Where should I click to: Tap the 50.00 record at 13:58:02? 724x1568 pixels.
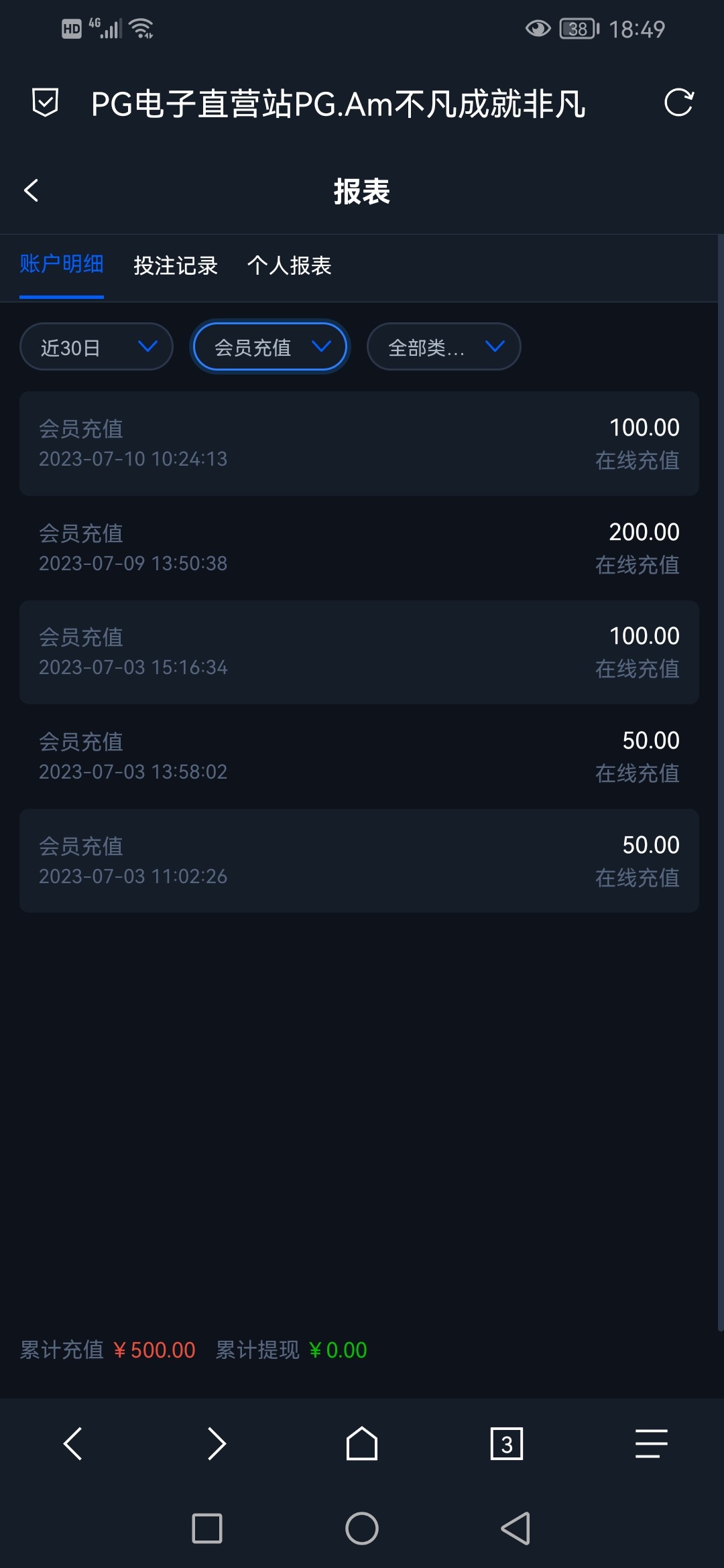coord(359,757)
